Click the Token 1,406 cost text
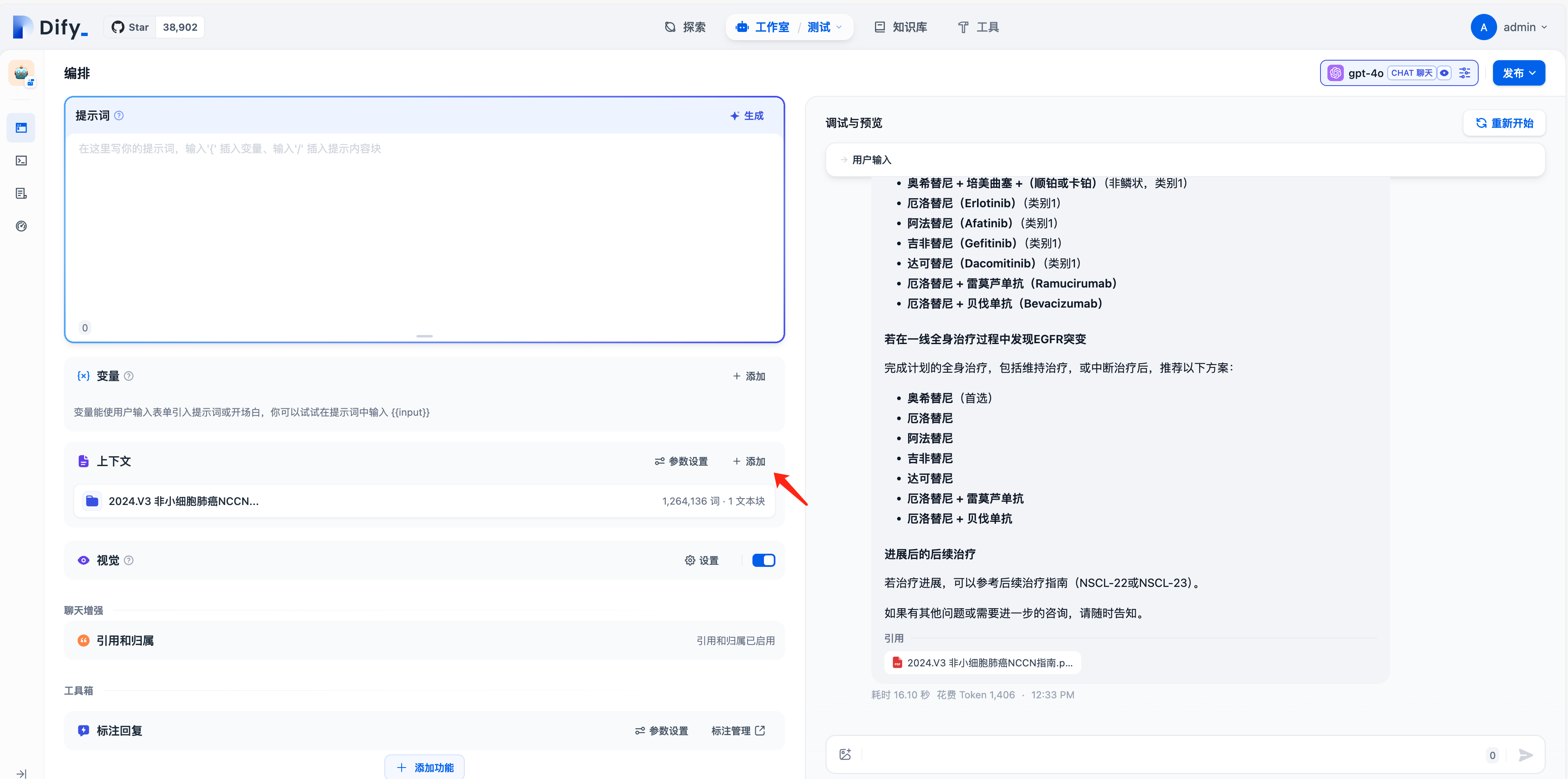Viewport: 1568px width, 779px height. [976, 695]
